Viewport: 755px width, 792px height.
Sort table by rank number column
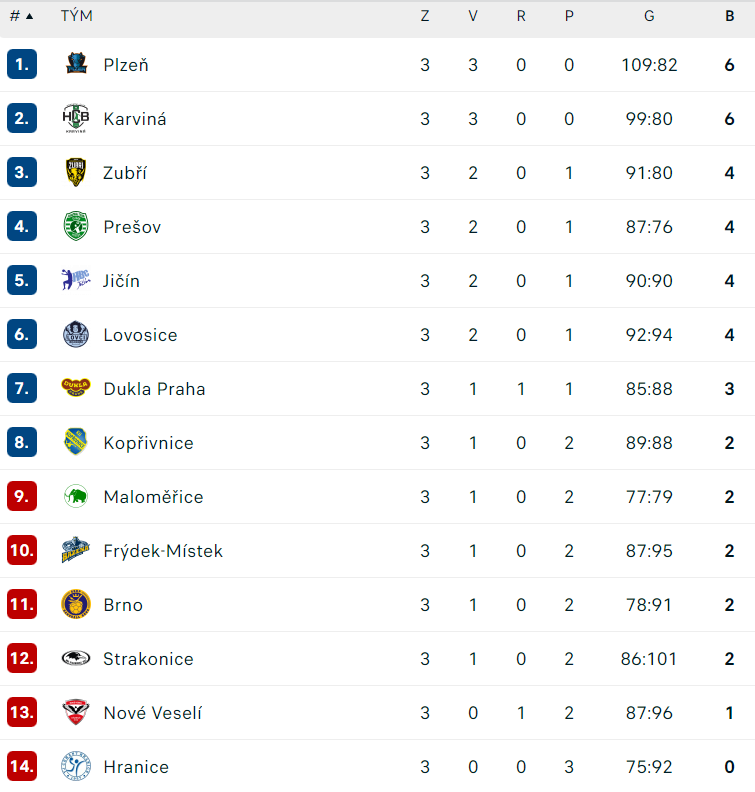coord(21,16)
